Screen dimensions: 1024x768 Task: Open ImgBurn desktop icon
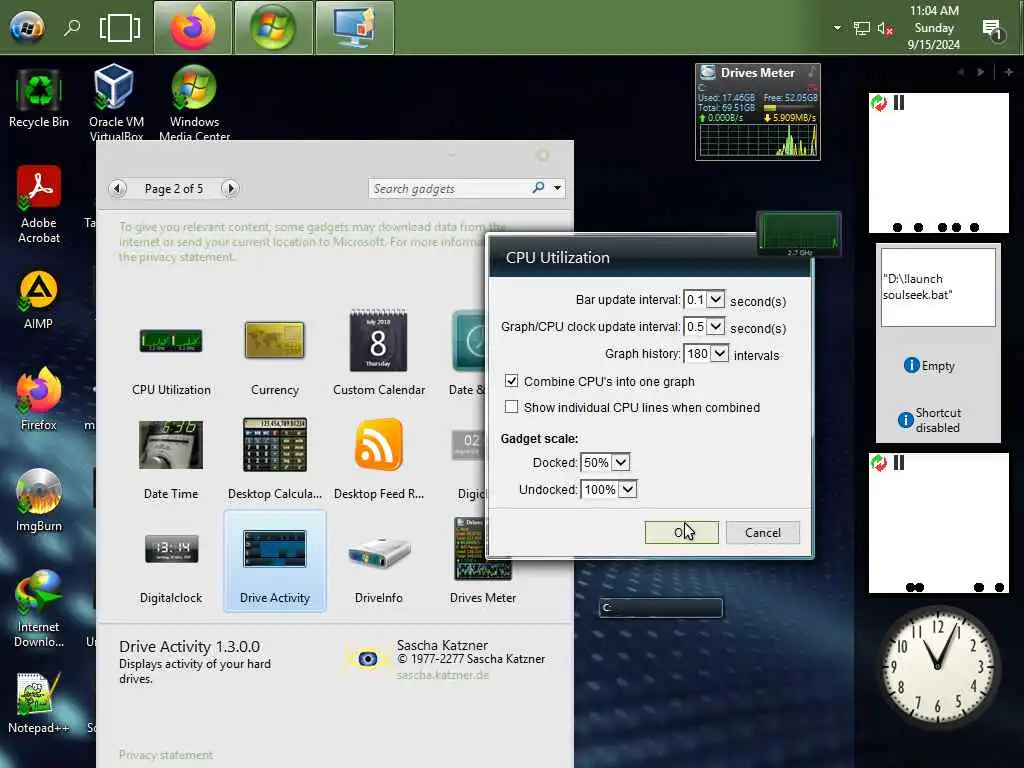point(39,500)
